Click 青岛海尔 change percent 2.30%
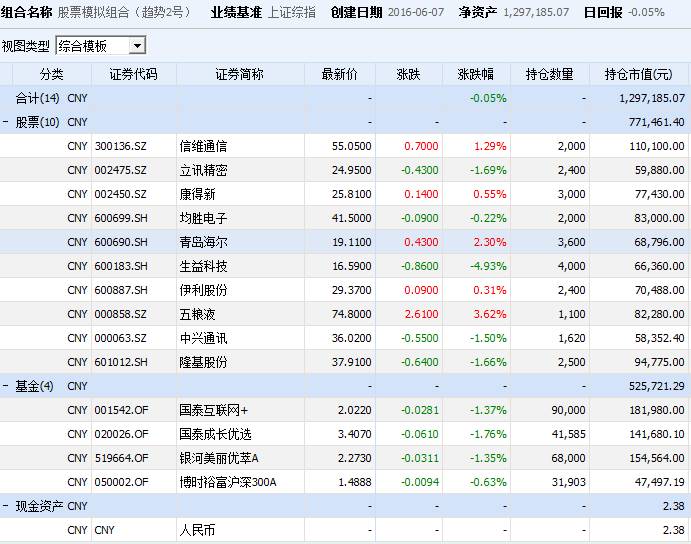Viewport: 691px width, 544px height. [490, 242]
